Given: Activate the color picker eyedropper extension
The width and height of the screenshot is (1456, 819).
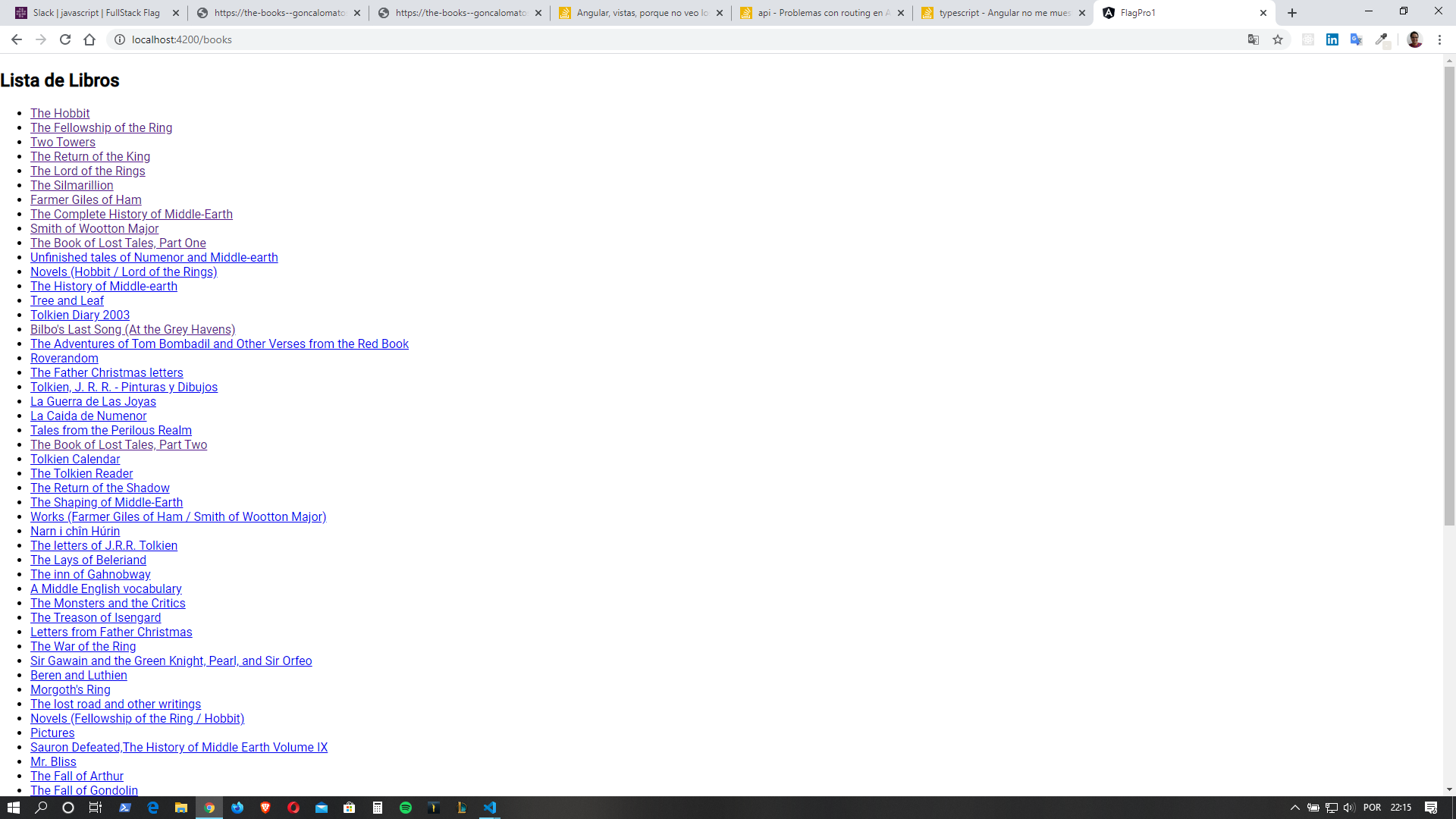Looking at the screenshot, I should [1382, 39].
